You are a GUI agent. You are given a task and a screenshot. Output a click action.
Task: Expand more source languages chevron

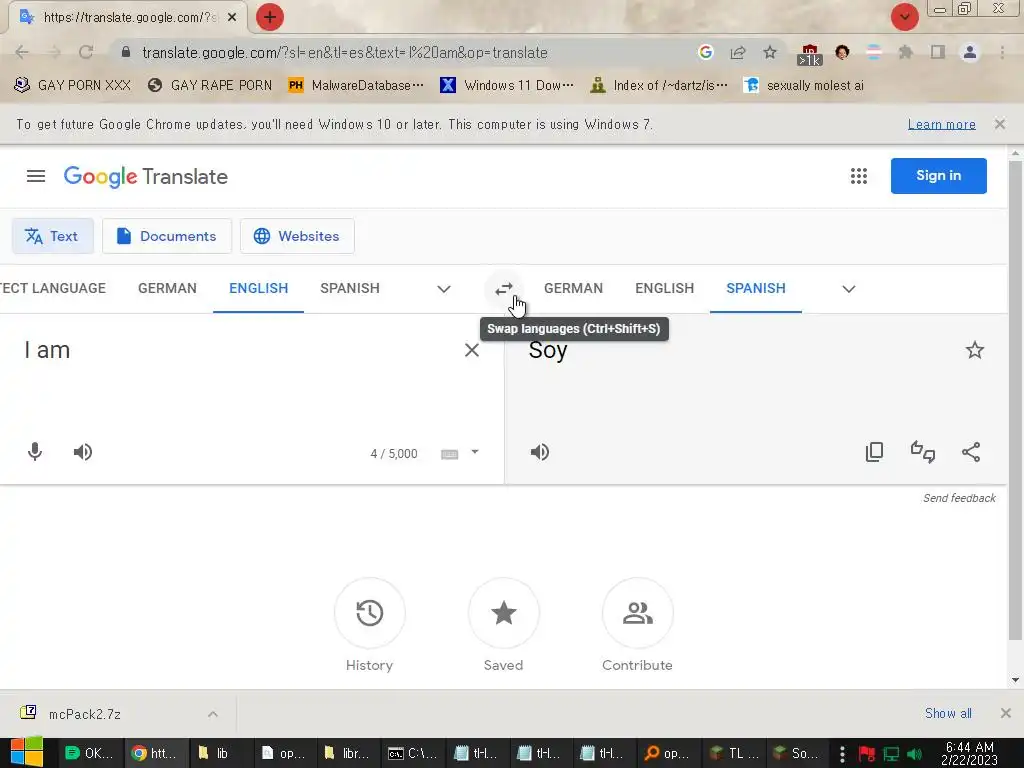tap(444, 289)
